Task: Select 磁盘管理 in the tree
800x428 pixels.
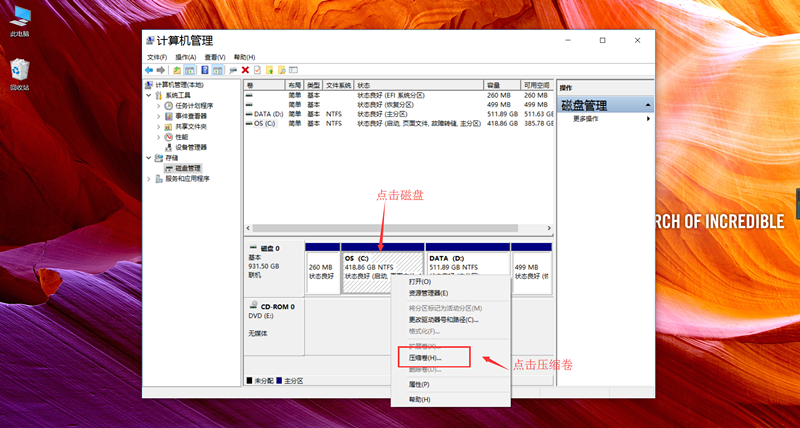Action: point(188,168)
